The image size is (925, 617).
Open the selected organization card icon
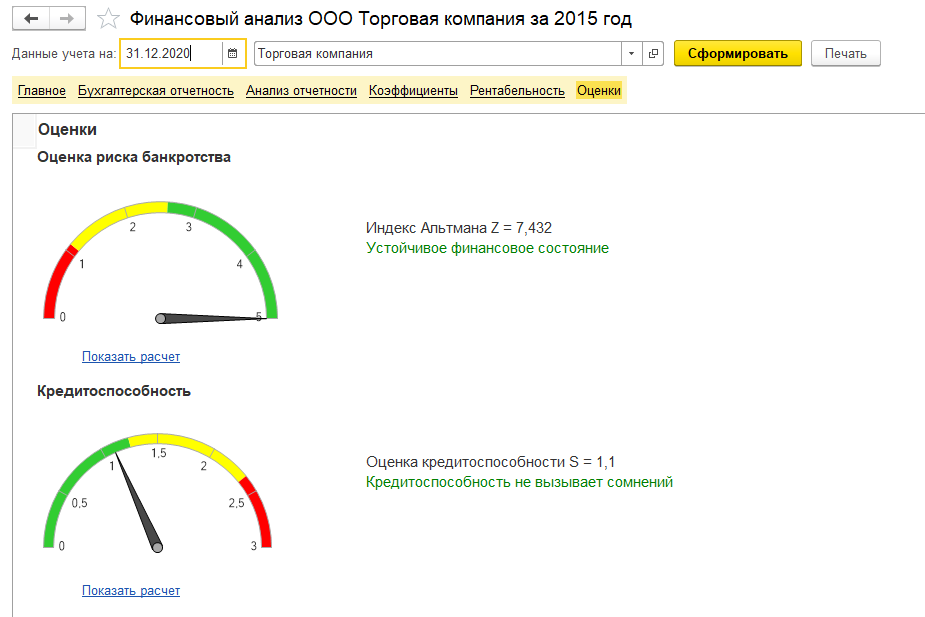tap(653, 54)
